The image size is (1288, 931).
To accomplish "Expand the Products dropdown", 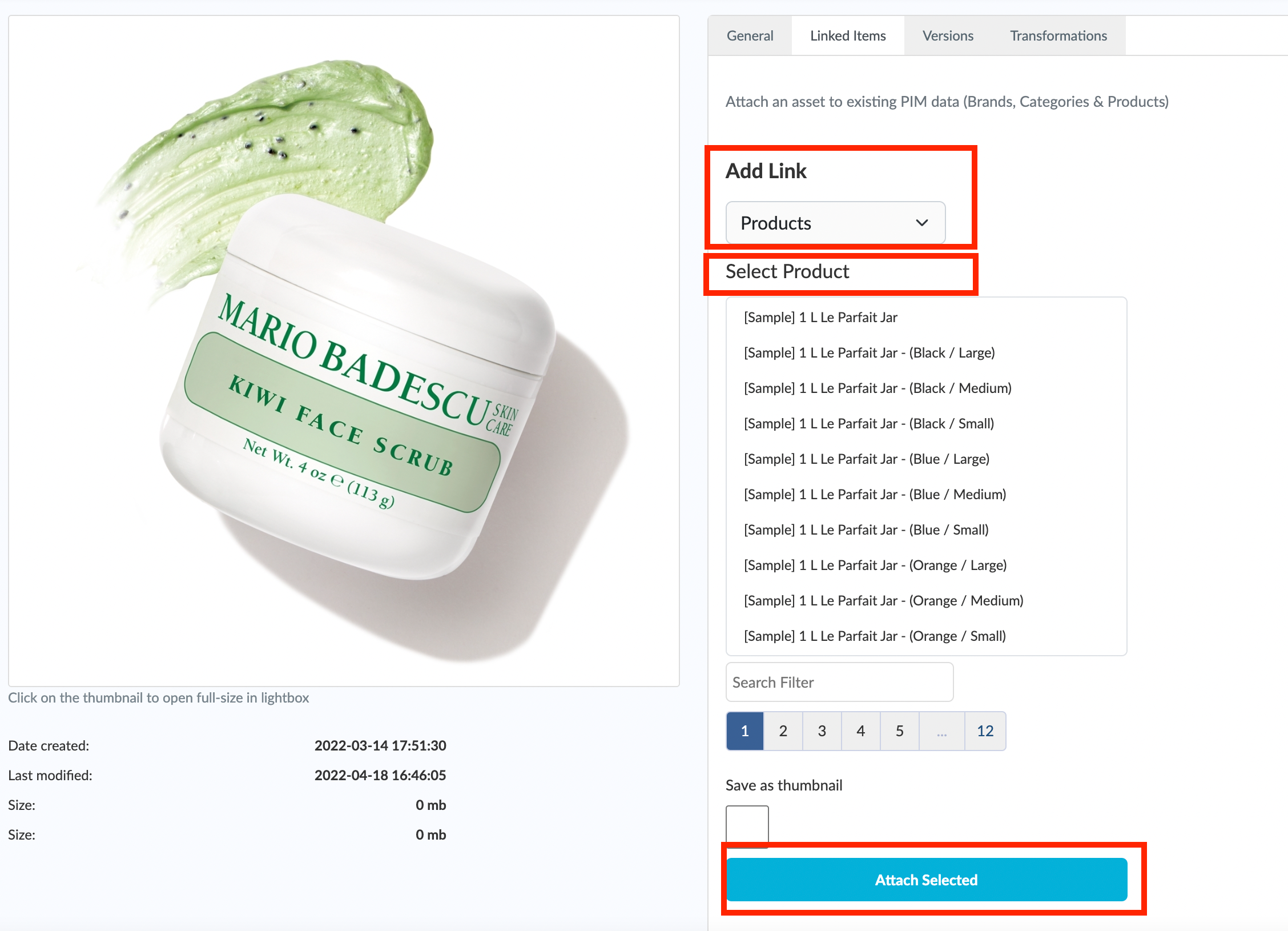I will 835,223.
